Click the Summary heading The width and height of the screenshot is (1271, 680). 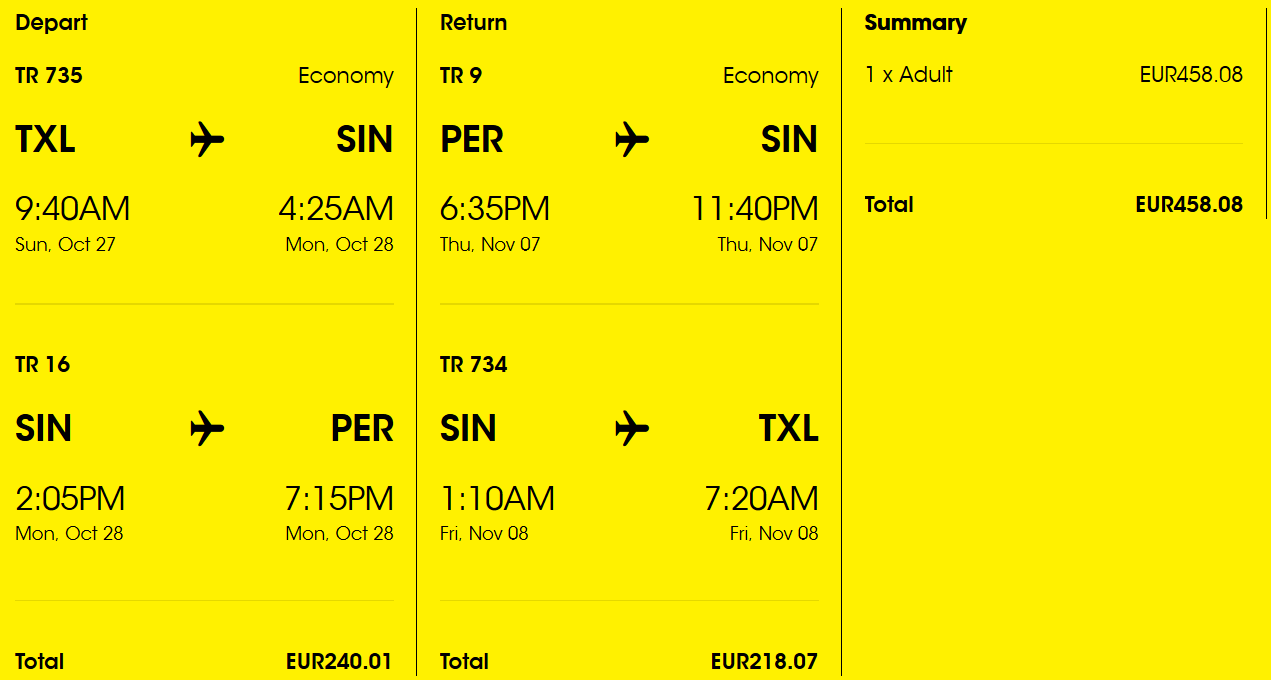[x=916, y=22]
